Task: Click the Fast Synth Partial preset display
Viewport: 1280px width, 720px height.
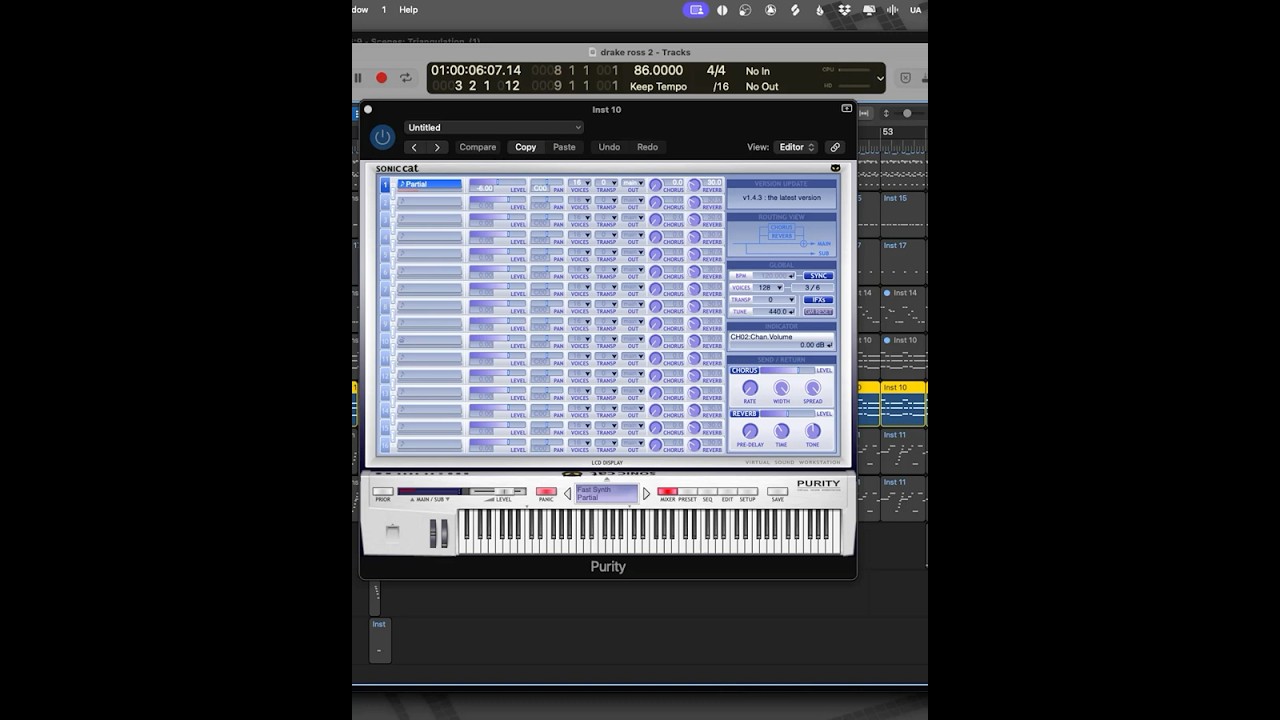Action: click(607, 494)
